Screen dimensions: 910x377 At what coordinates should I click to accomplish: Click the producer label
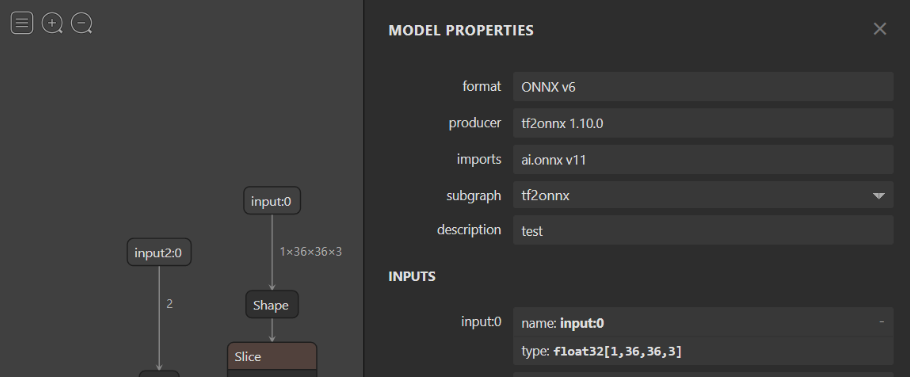(475, 123)
